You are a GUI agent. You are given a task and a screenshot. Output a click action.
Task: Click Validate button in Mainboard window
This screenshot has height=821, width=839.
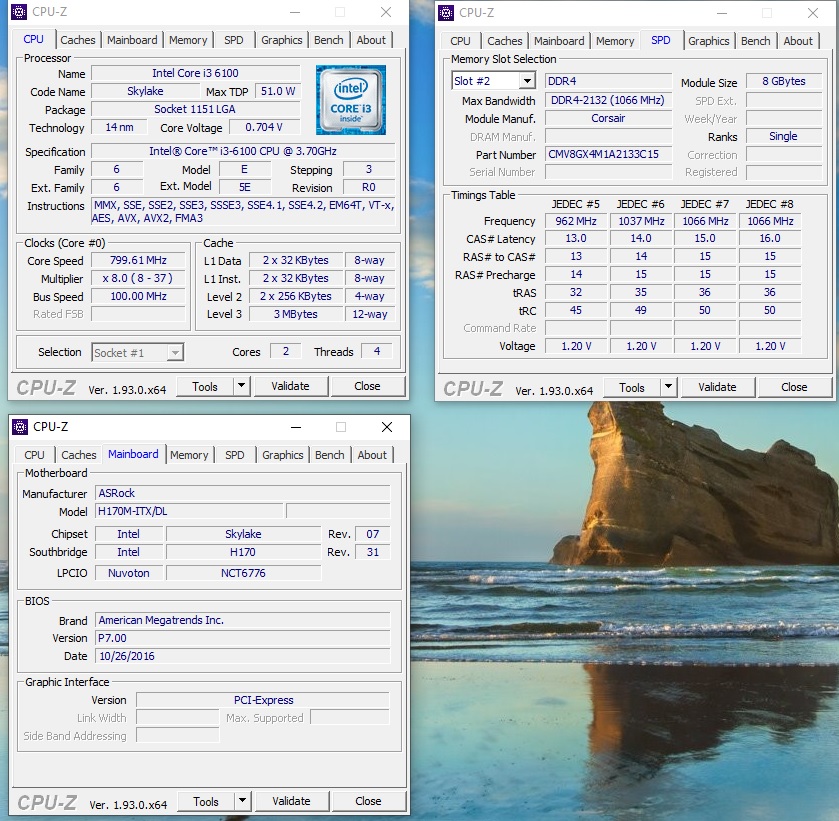292,801
